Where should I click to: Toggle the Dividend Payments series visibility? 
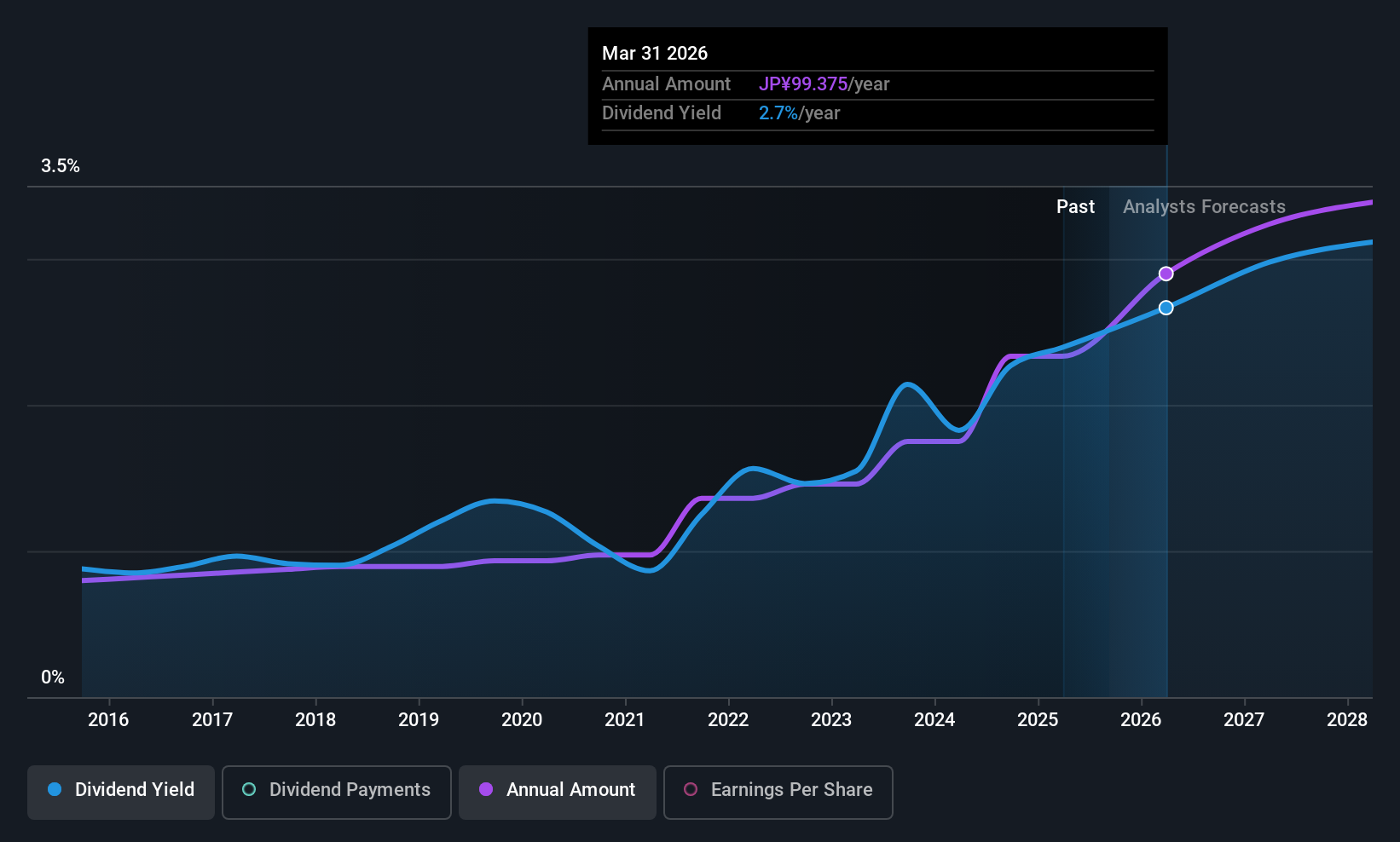tap(336, 792)
